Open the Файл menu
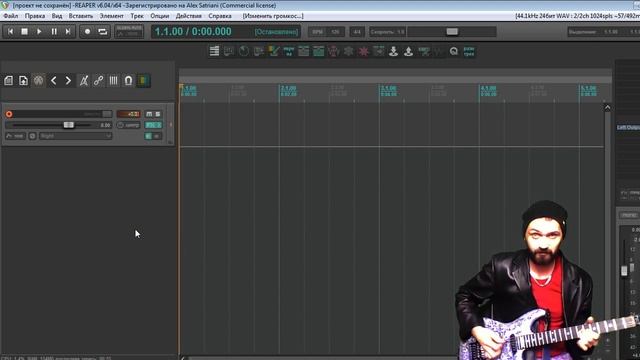 tap(11, 16)
